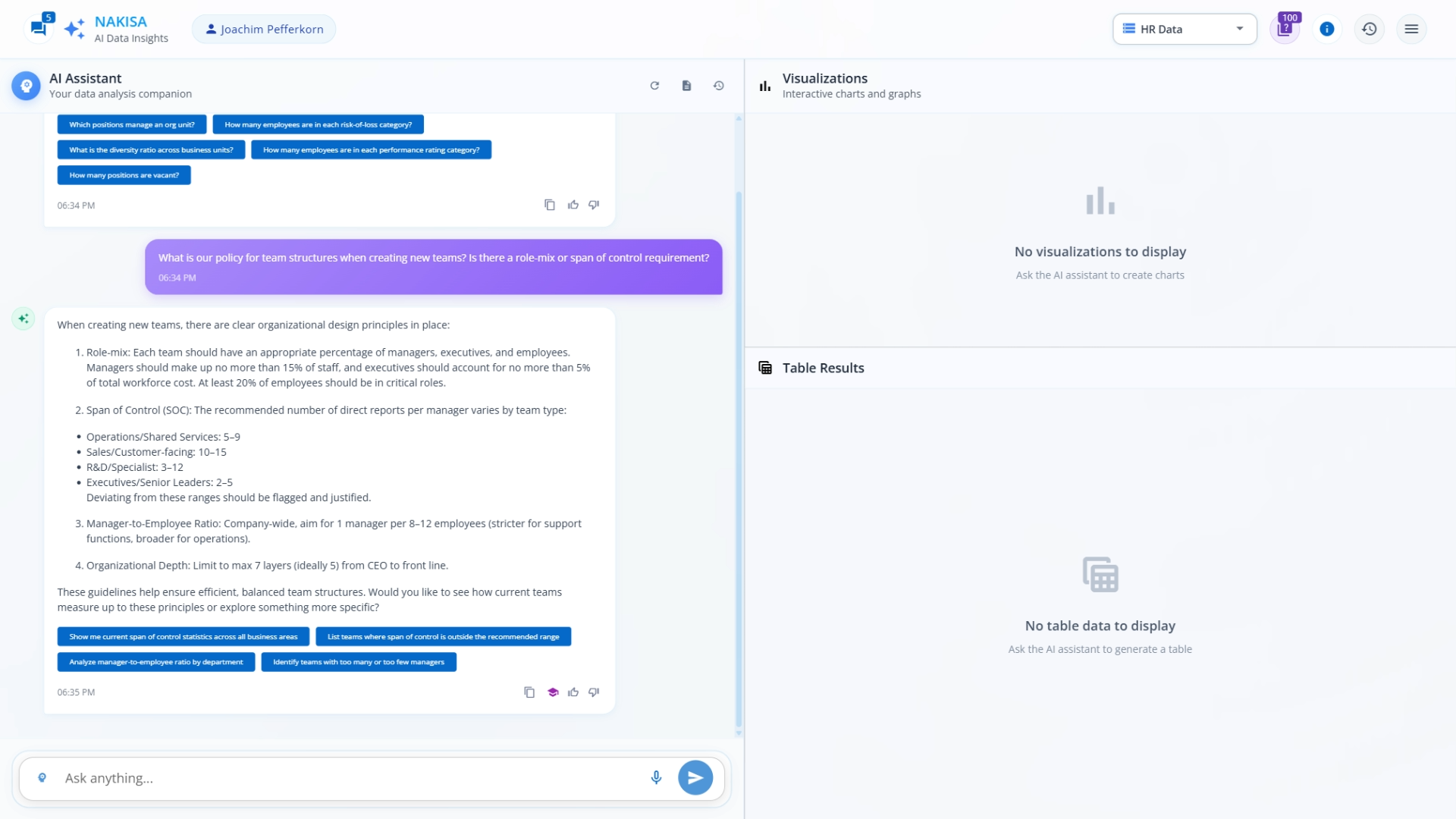Select 'How many positions are vacant?' suggestion
Image resolution: width=1456 pixels, height=819 pixels.
(124, 175)
